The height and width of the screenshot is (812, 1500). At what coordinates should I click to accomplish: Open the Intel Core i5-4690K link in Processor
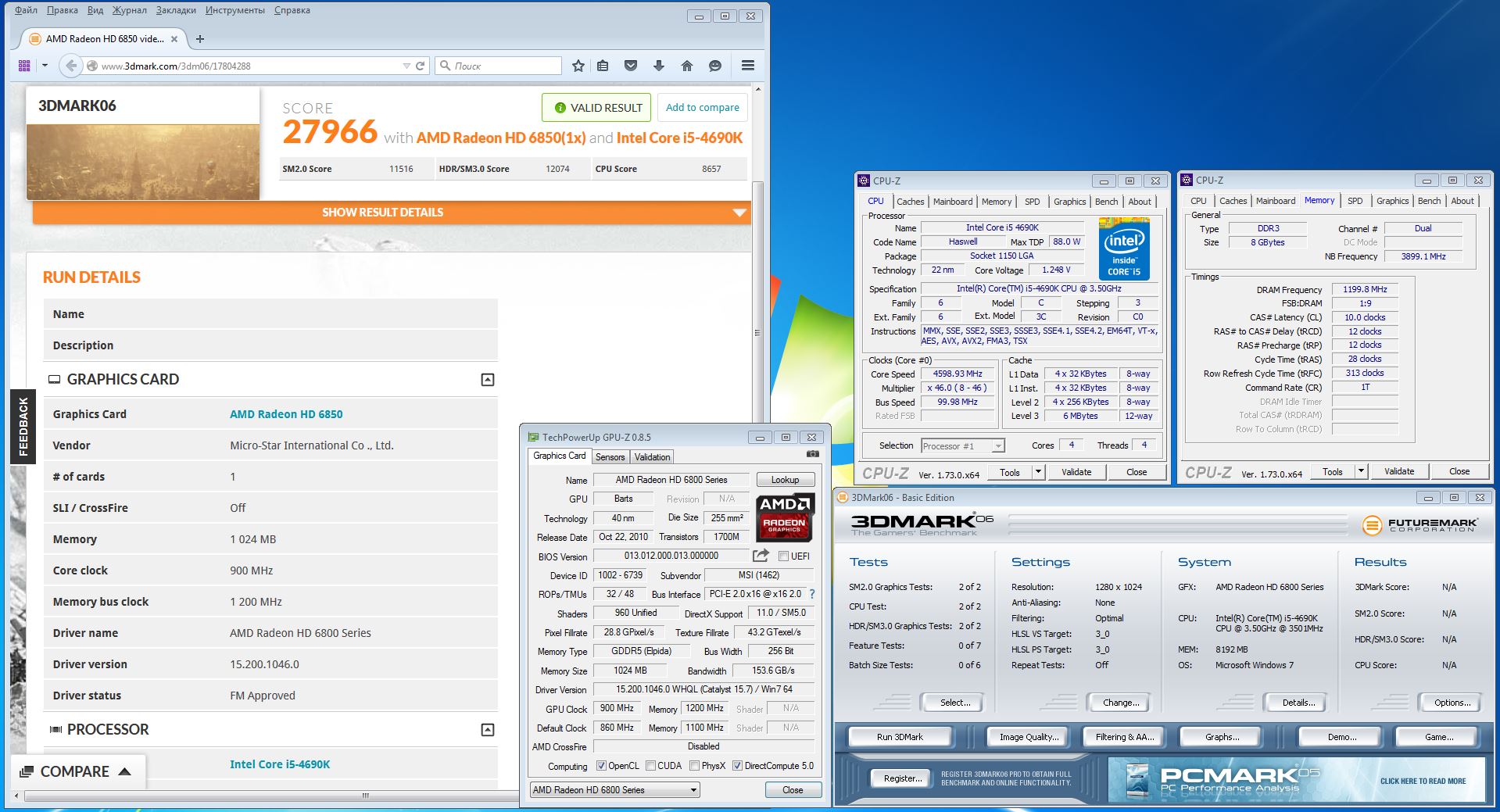point(280,764)
